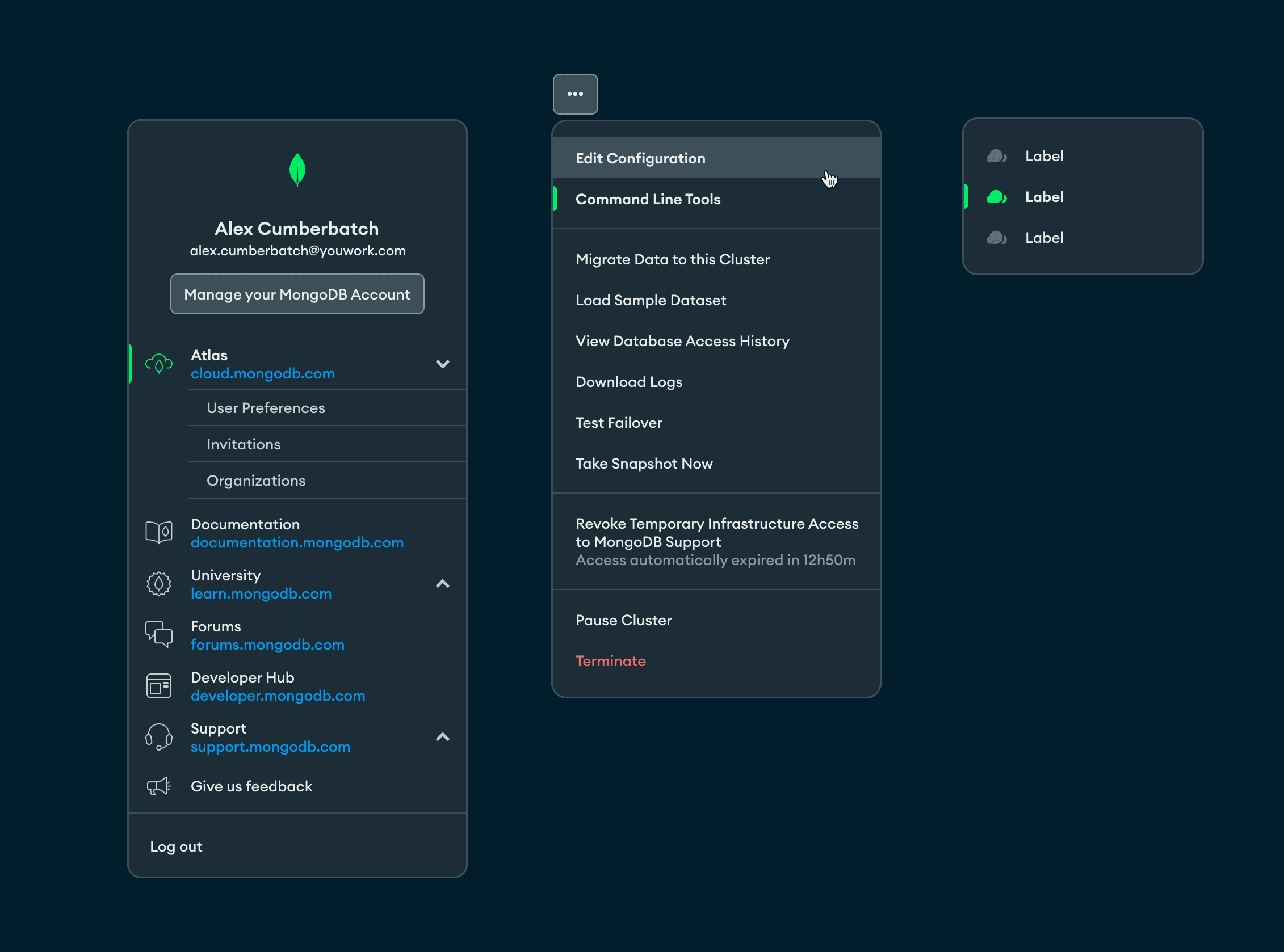Select Edit Configuration from the menu
Viewport: 1284px width, 952px height.
point(640,158)
